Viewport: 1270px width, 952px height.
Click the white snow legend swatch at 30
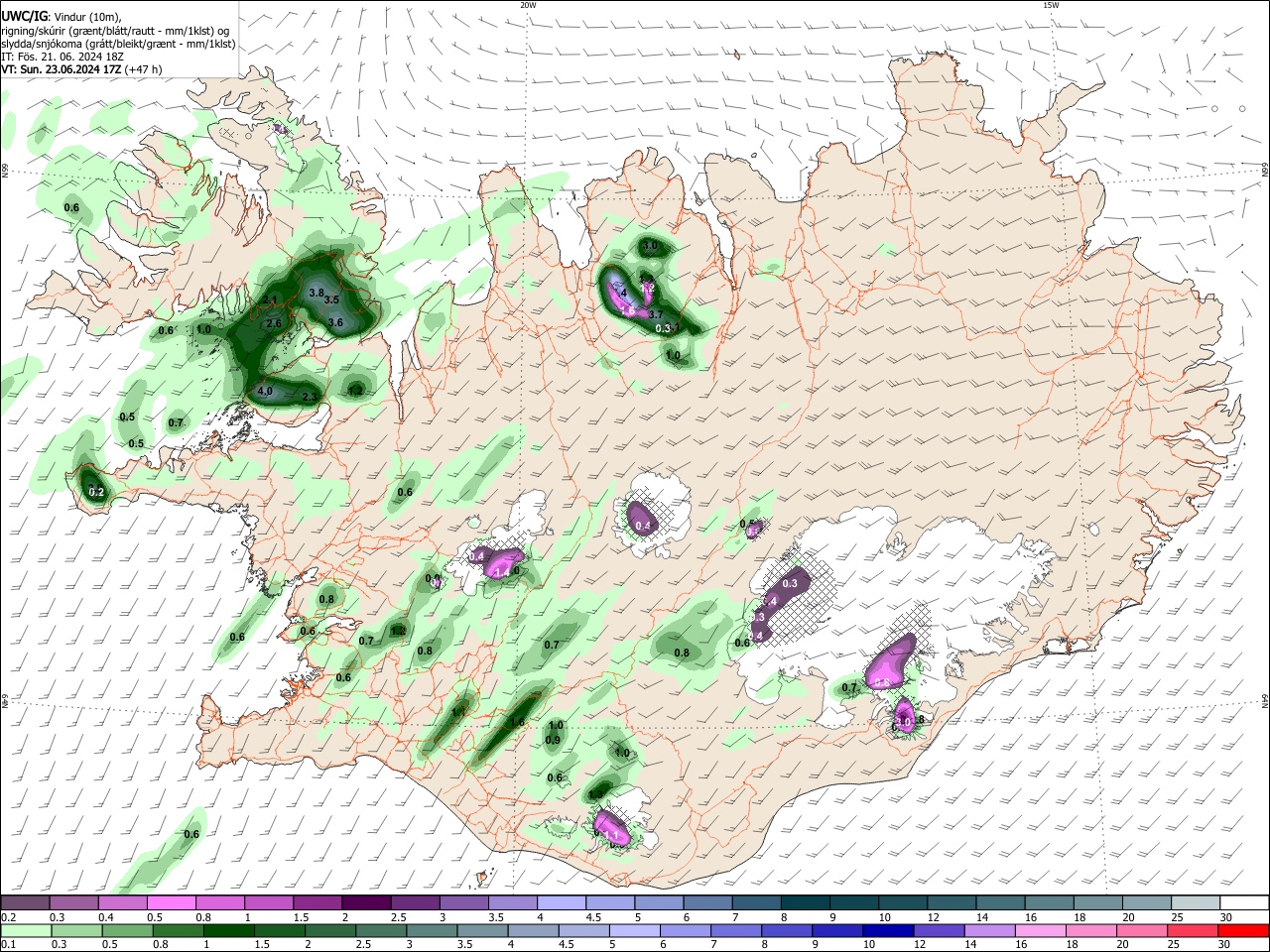point(1243,903)
